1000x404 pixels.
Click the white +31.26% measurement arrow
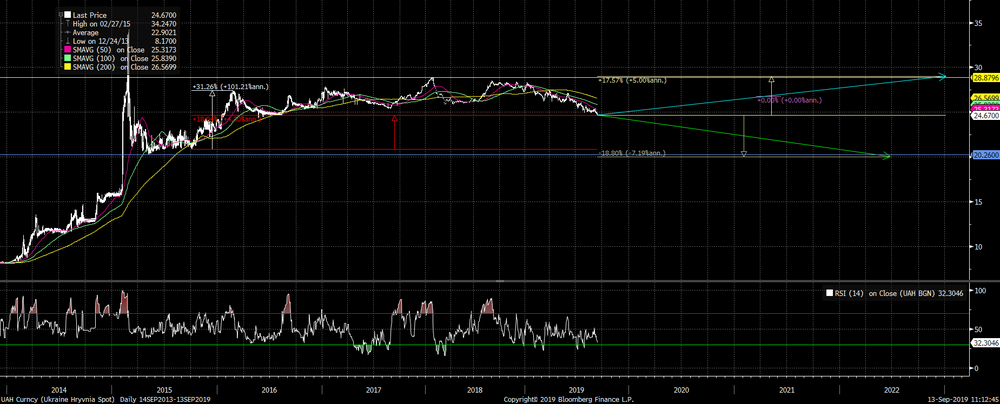tap(213, 96)
